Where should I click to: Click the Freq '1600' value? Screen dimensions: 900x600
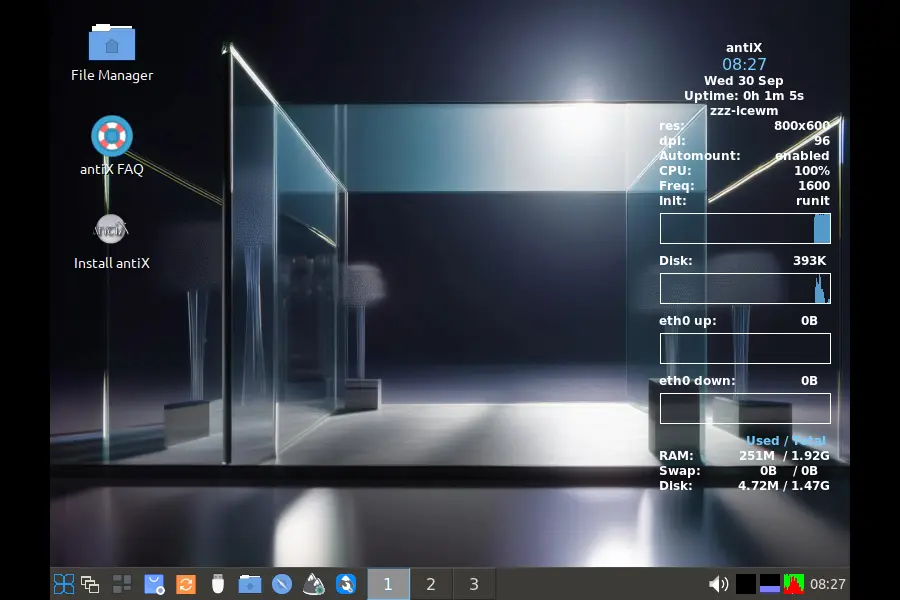coord(814,185)
